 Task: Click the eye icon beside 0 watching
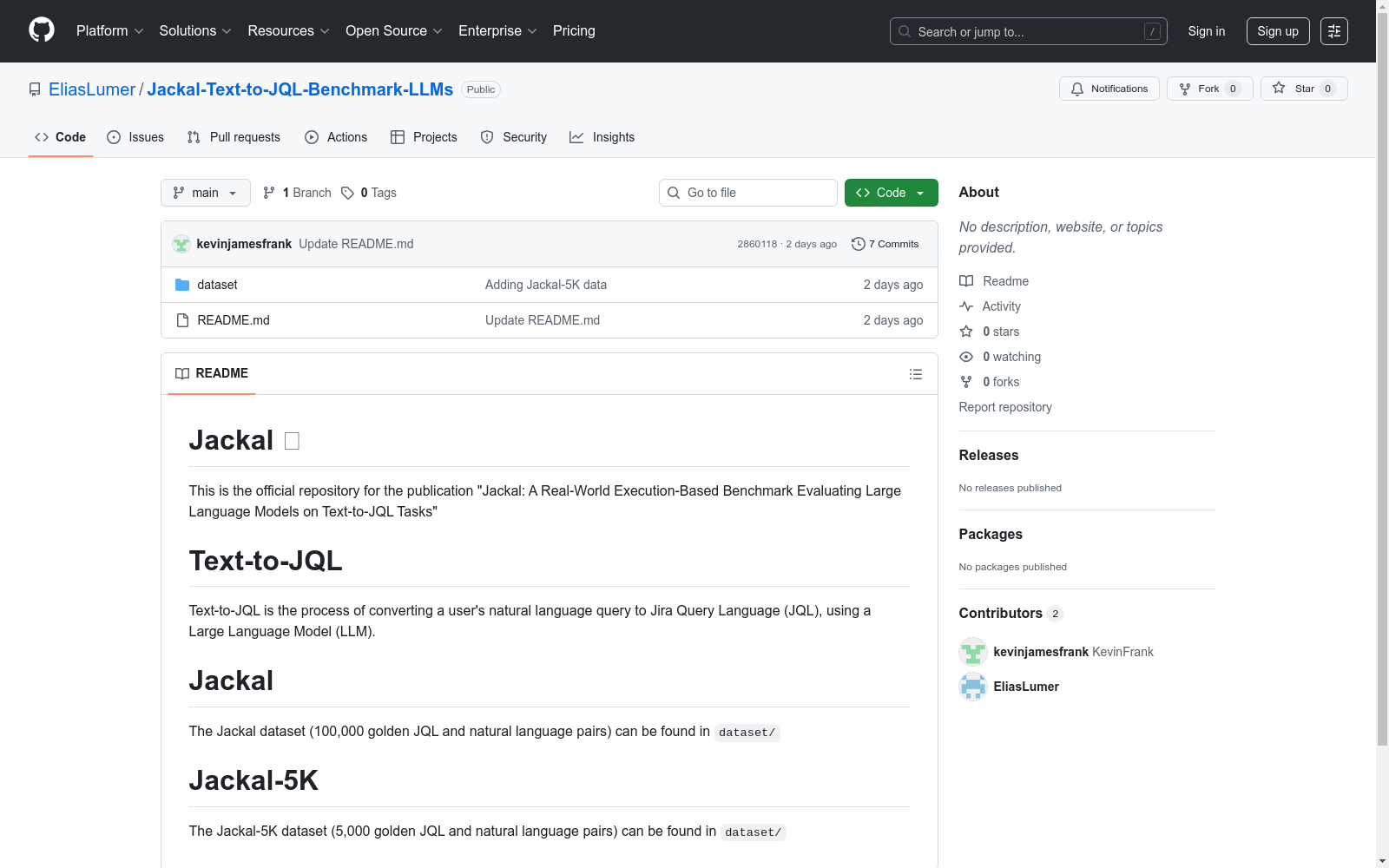coord(966,357)
